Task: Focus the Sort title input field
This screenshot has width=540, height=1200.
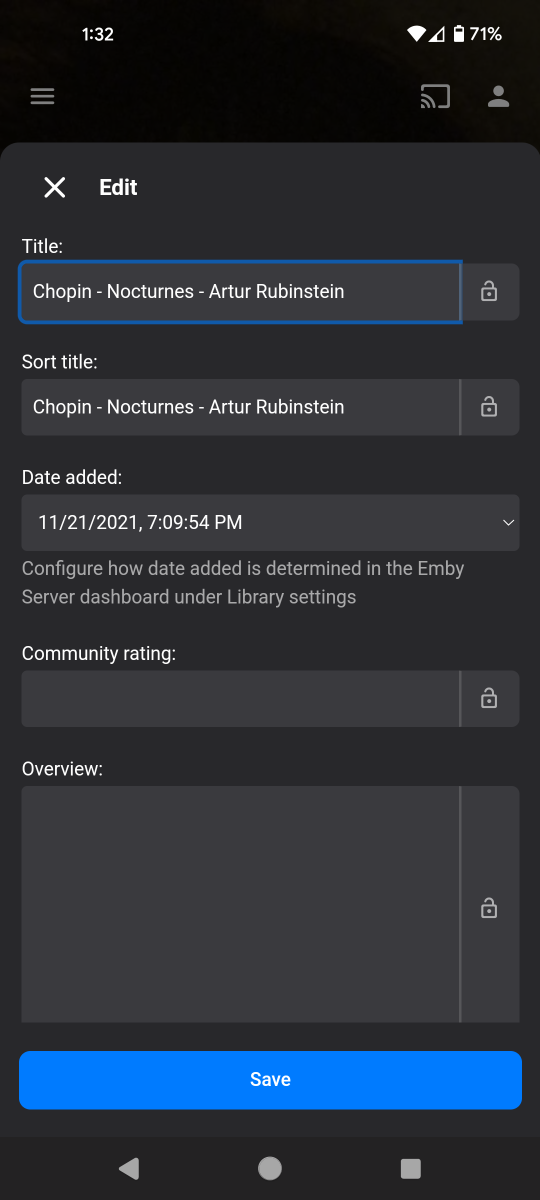Action: (240, 407)
